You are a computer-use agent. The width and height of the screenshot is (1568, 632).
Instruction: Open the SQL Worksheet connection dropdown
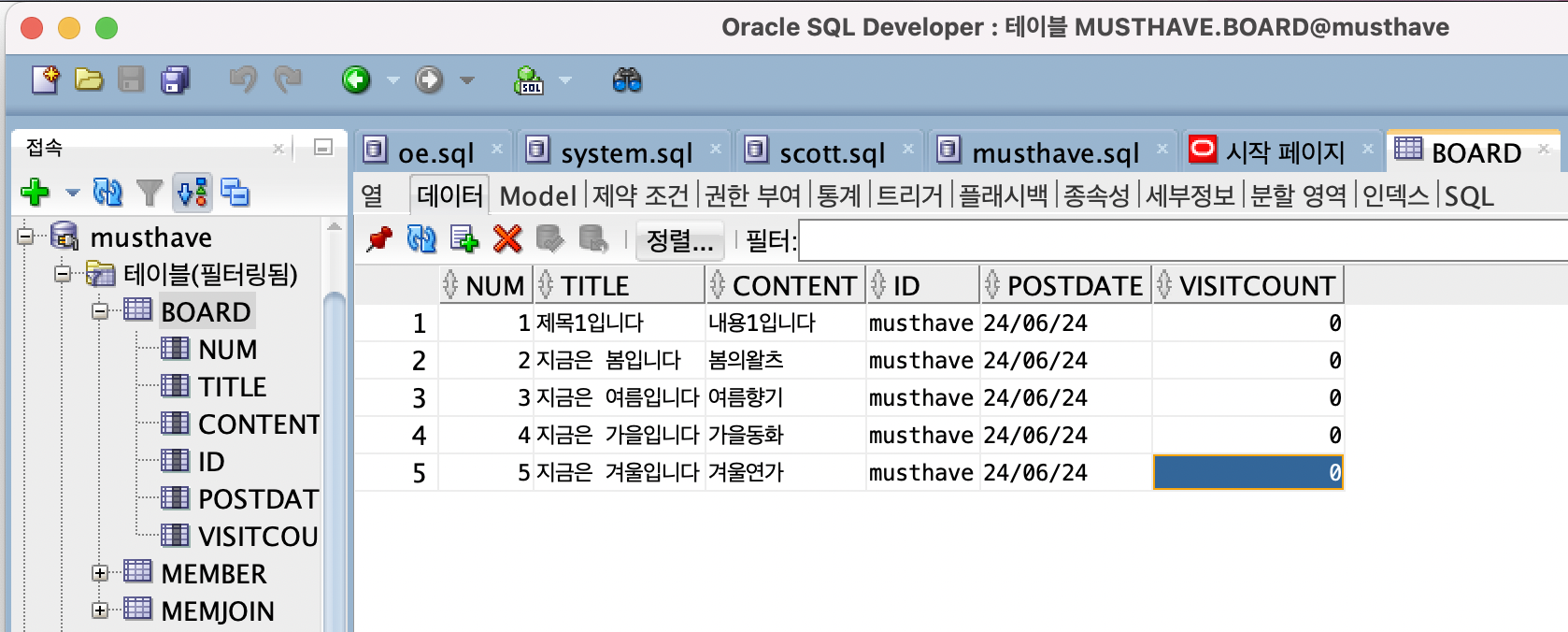[565, 81]
